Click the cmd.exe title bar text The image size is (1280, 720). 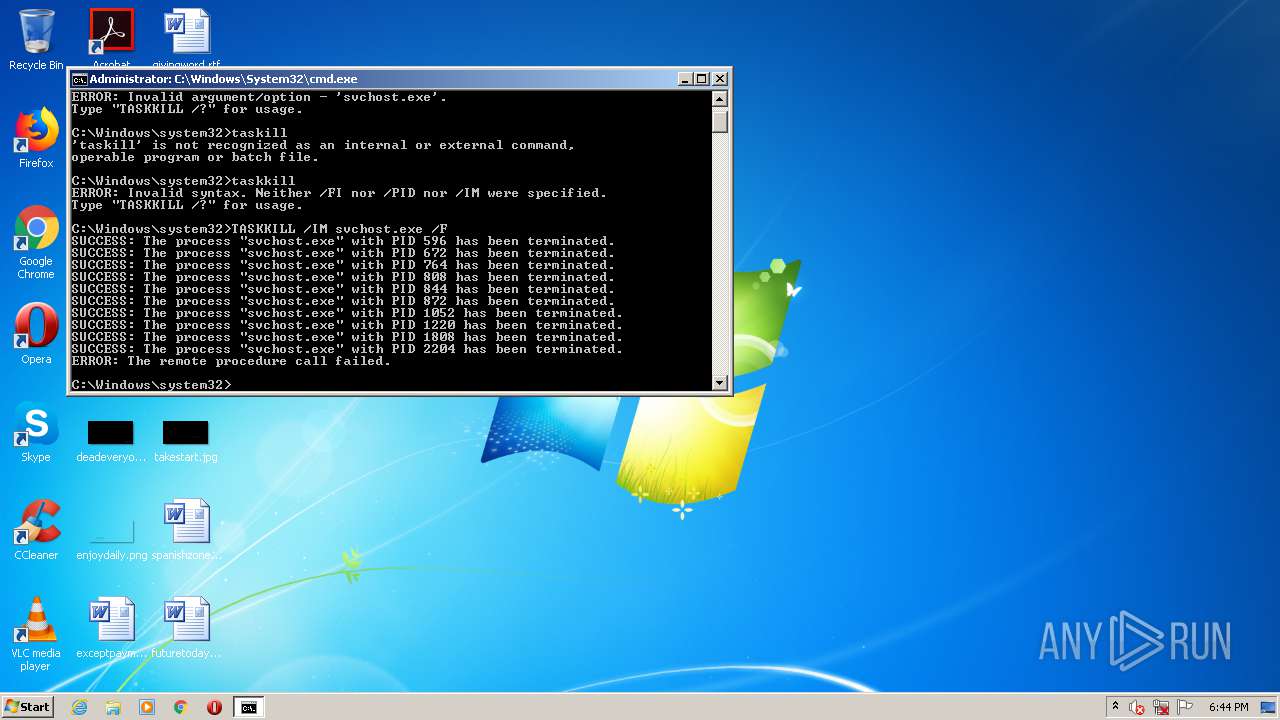[223, 79]
